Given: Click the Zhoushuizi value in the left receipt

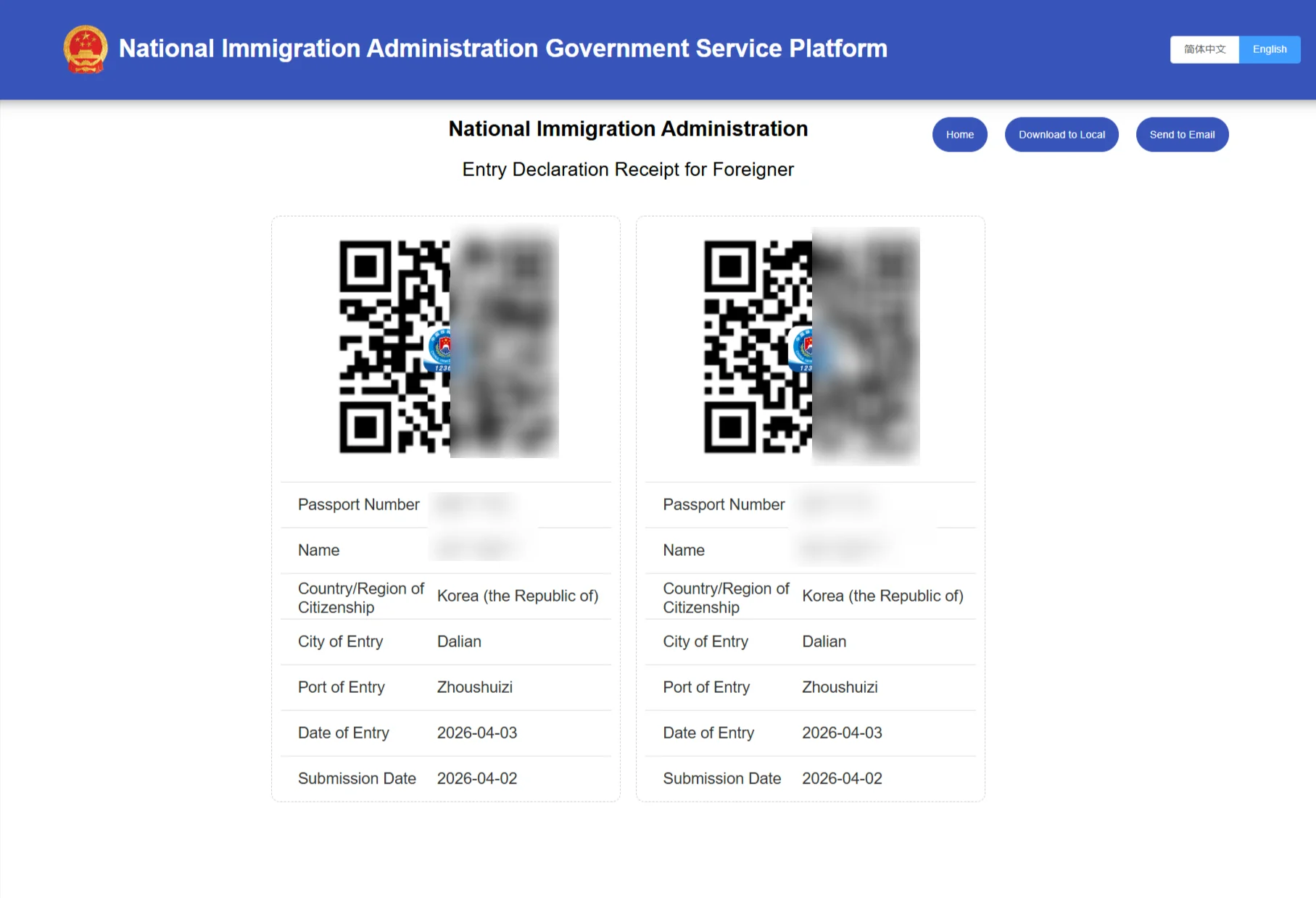Looking at the screenshot, I should 475,687.
